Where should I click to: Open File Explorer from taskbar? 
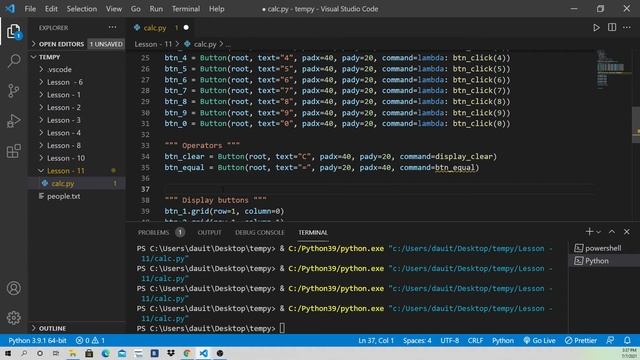(x=73, y=353)
